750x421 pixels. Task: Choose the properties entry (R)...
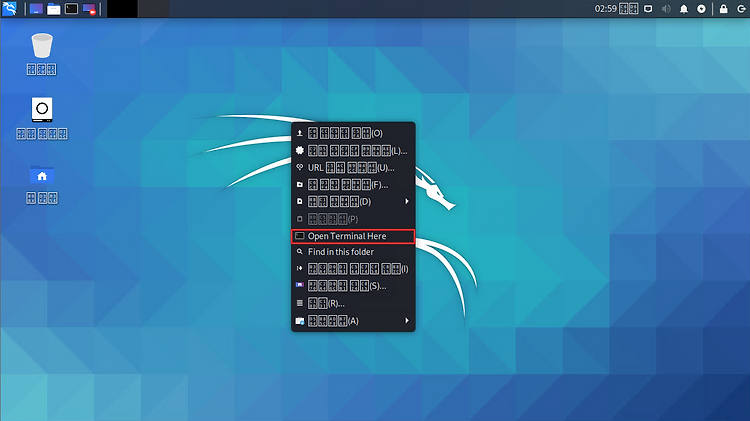coord(353,303)
